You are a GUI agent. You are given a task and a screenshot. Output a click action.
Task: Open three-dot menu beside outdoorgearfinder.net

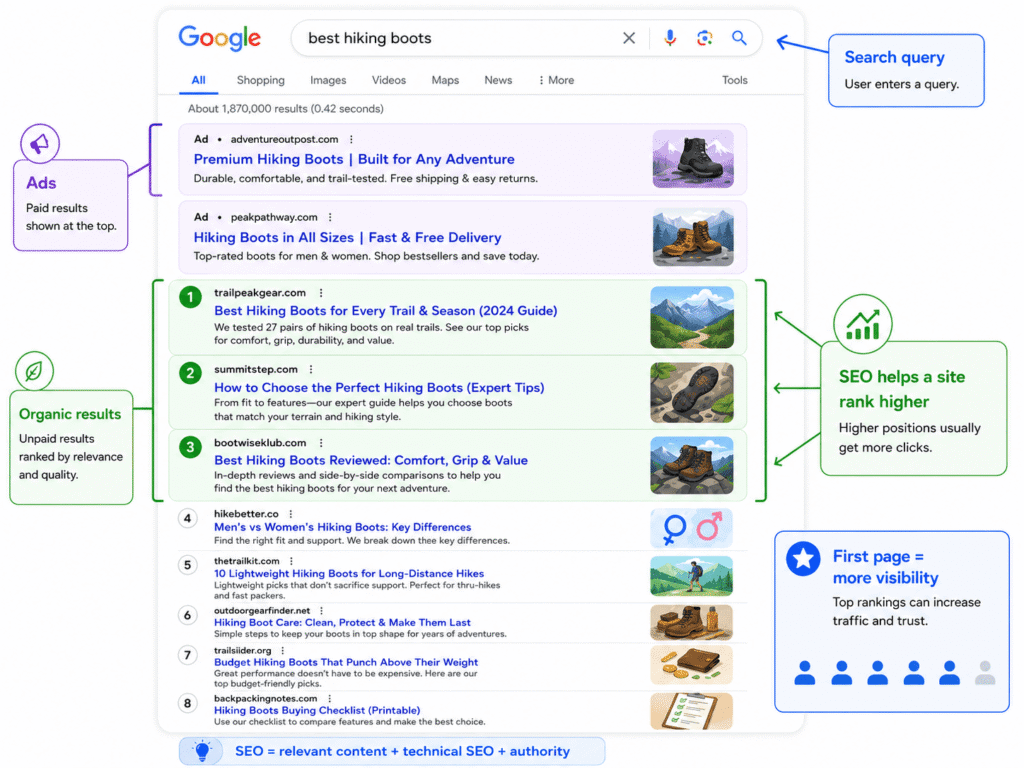click(321, 611)
